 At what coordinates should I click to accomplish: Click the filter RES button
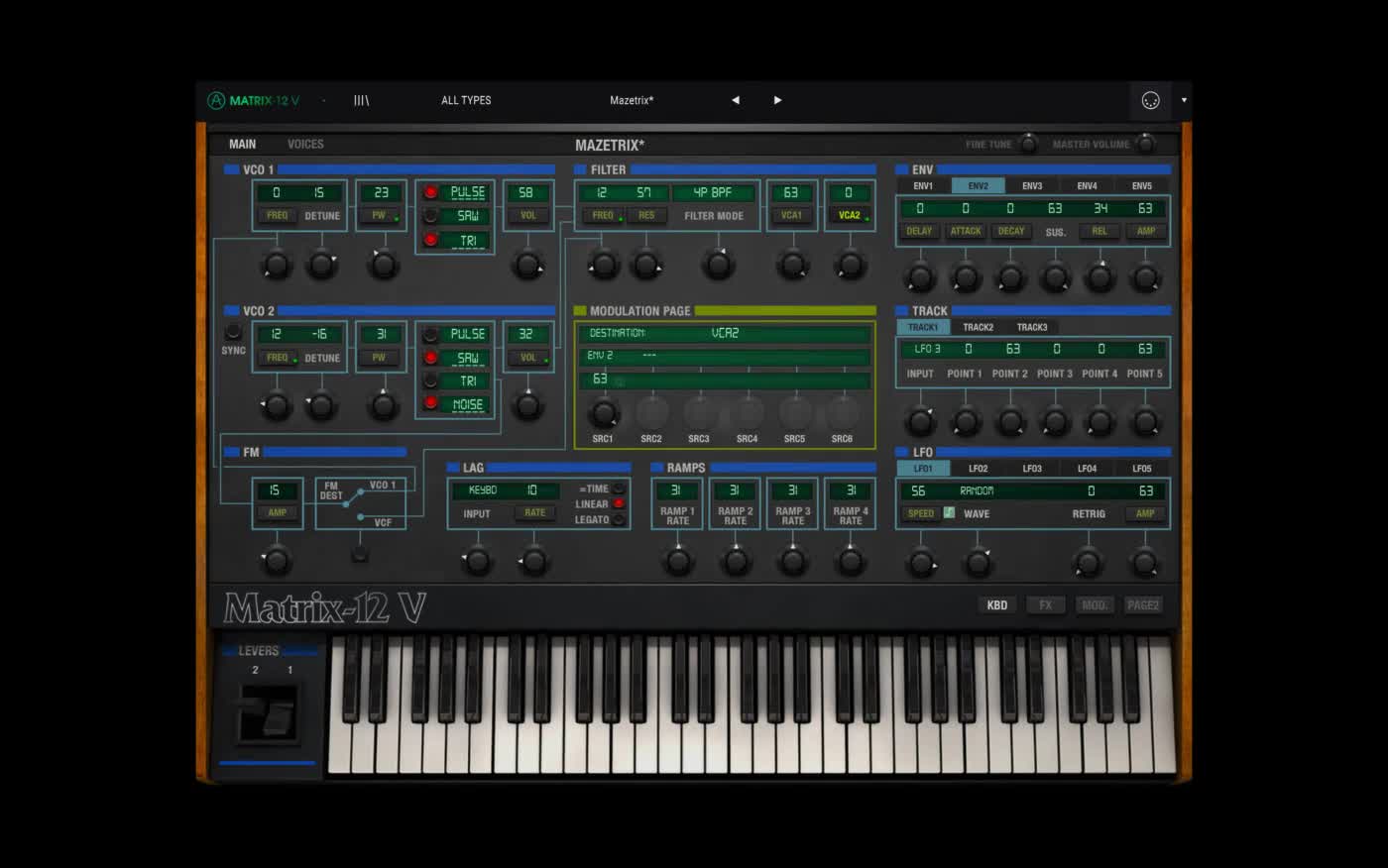(646, 215)
